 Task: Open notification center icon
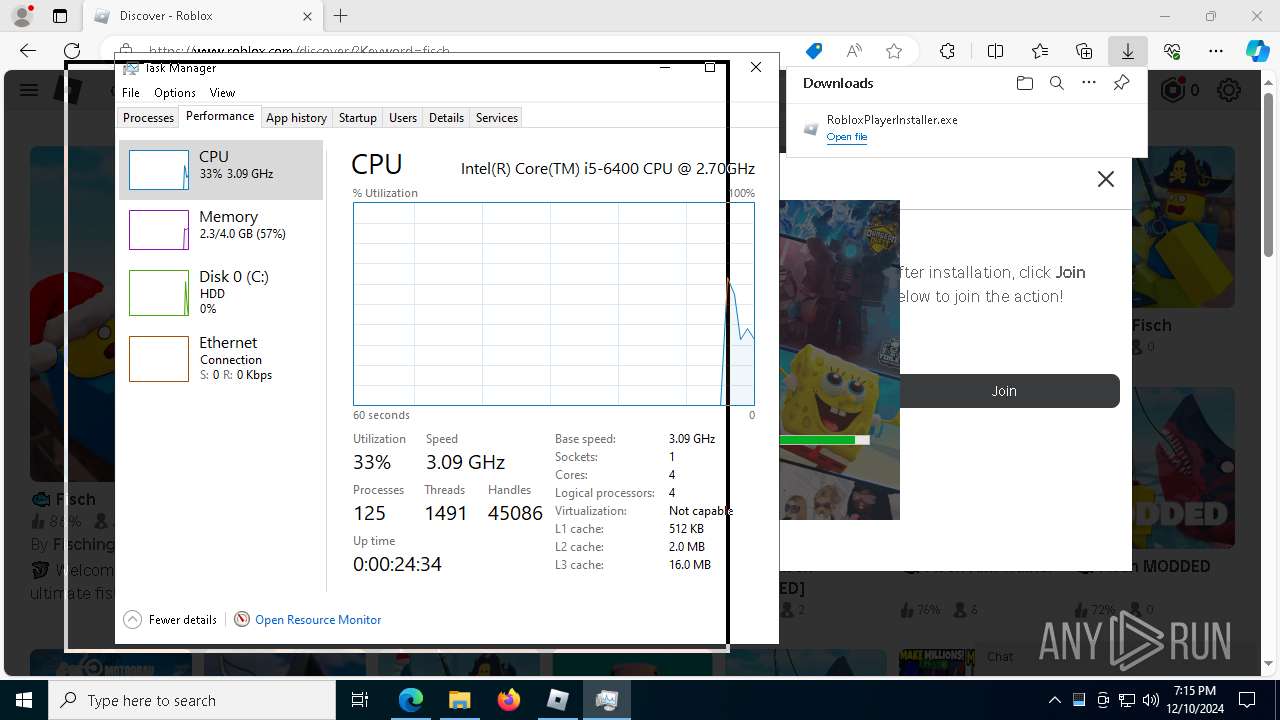coord(1247,700)
